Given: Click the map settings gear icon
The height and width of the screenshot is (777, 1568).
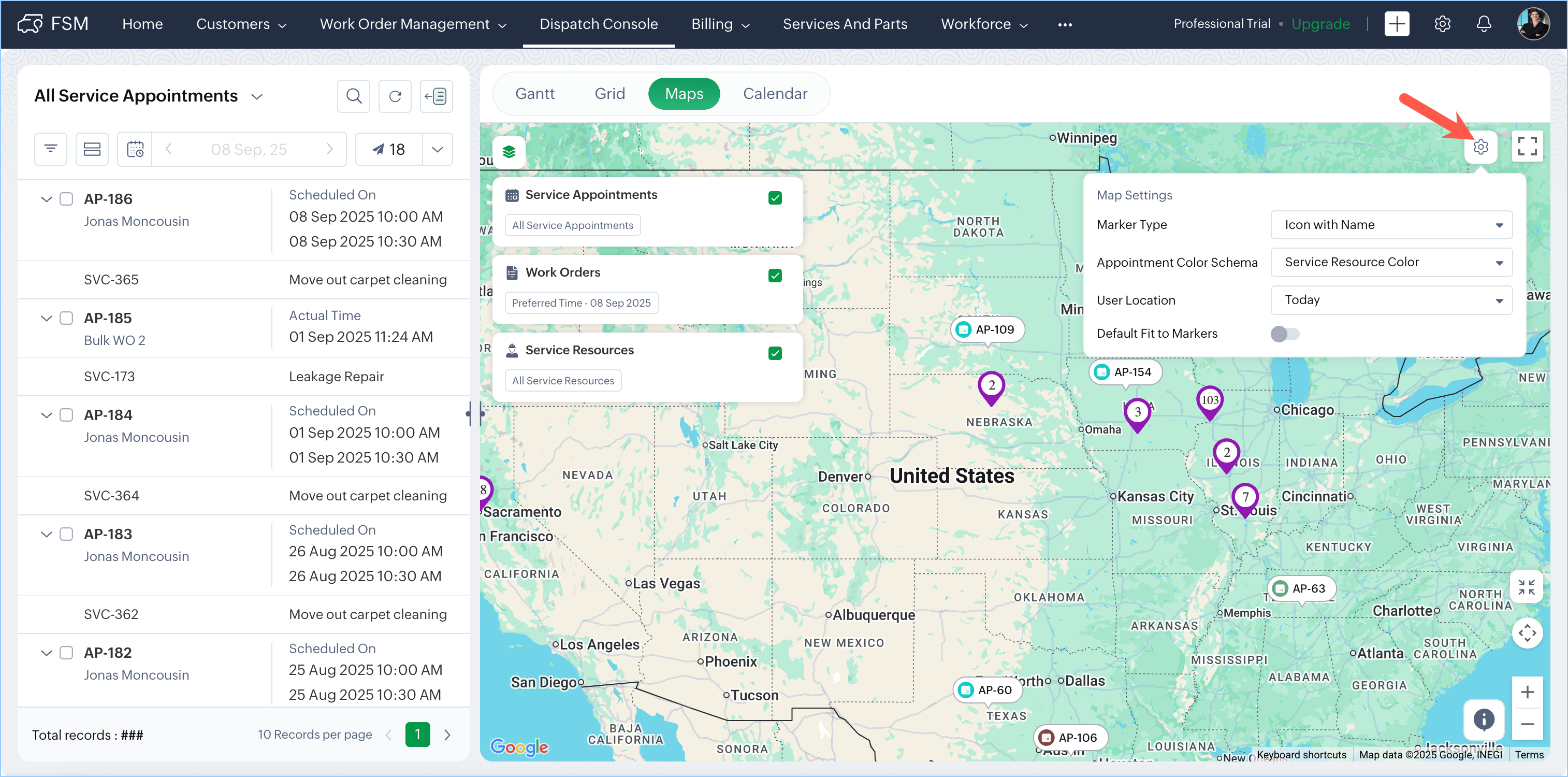Looking at the screenshot, I should [1480, 147].
